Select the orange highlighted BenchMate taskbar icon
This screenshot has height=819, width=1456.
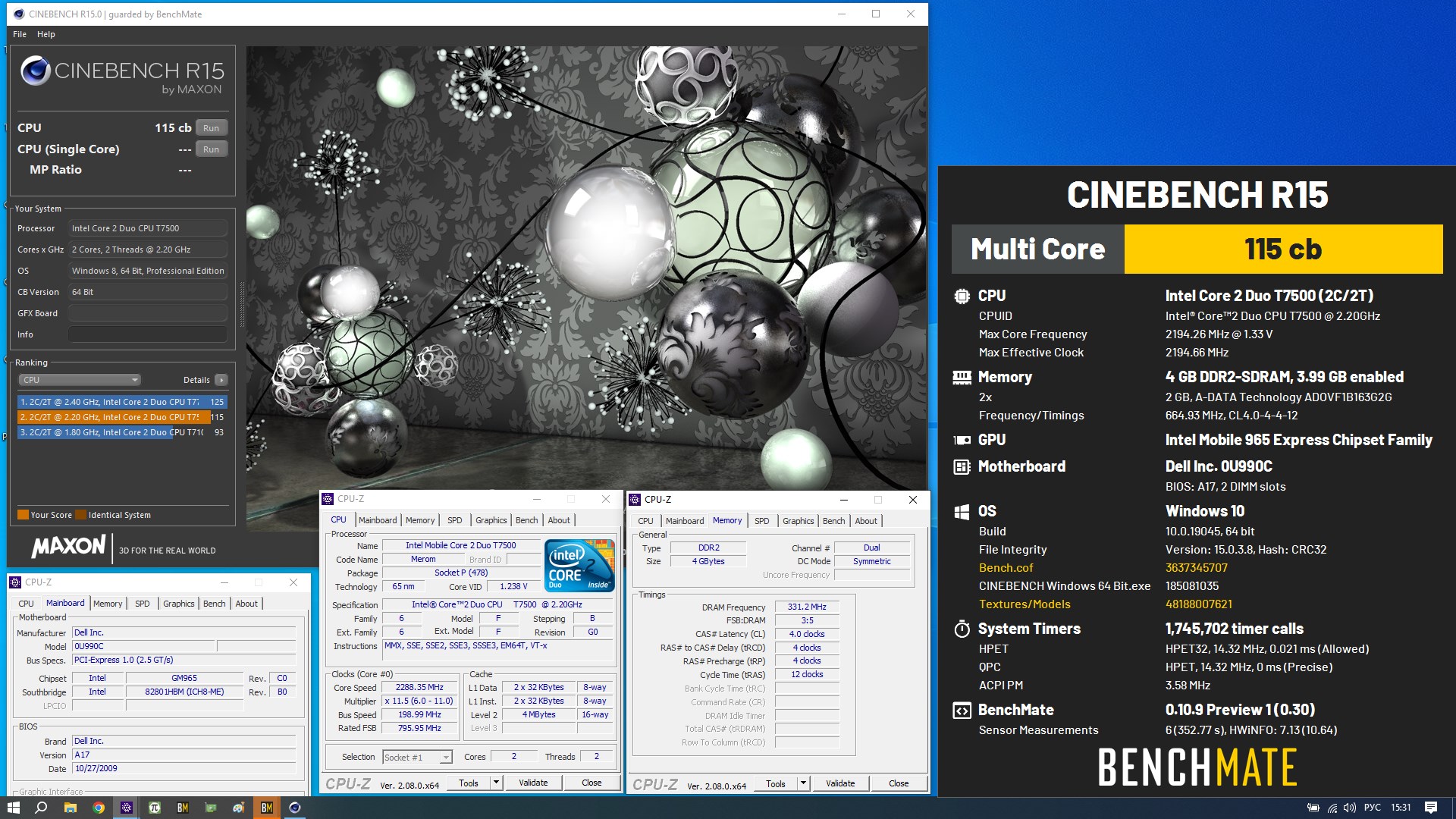point(267,808)
